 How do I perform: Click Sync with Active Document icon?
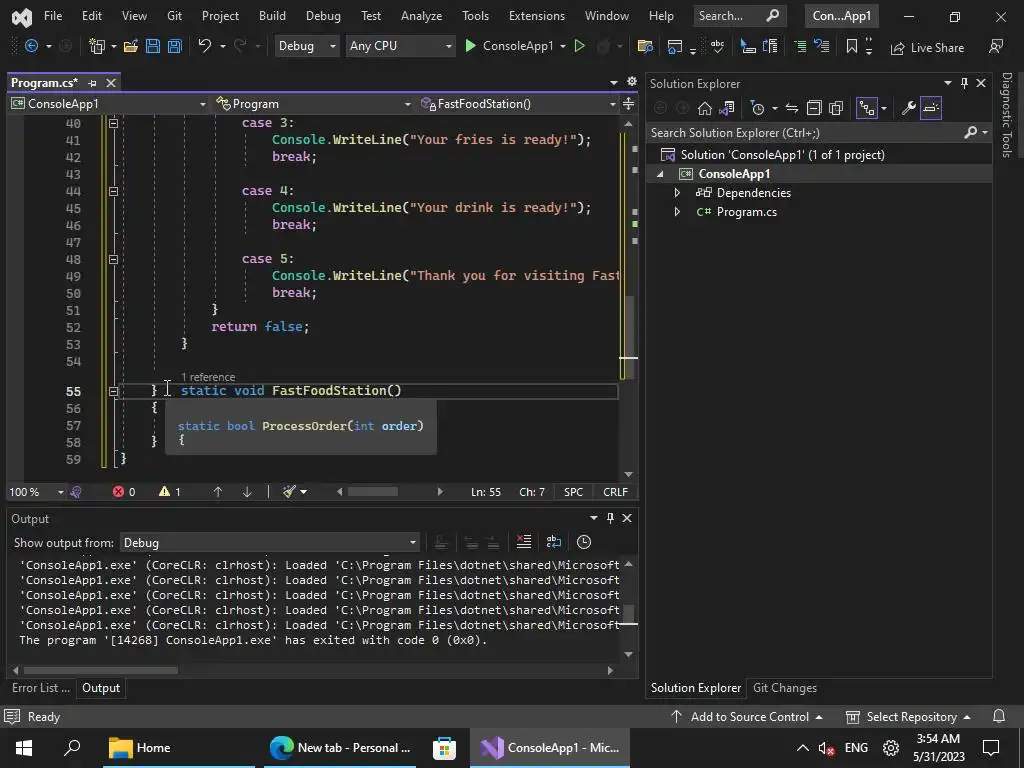click(791, 108)
